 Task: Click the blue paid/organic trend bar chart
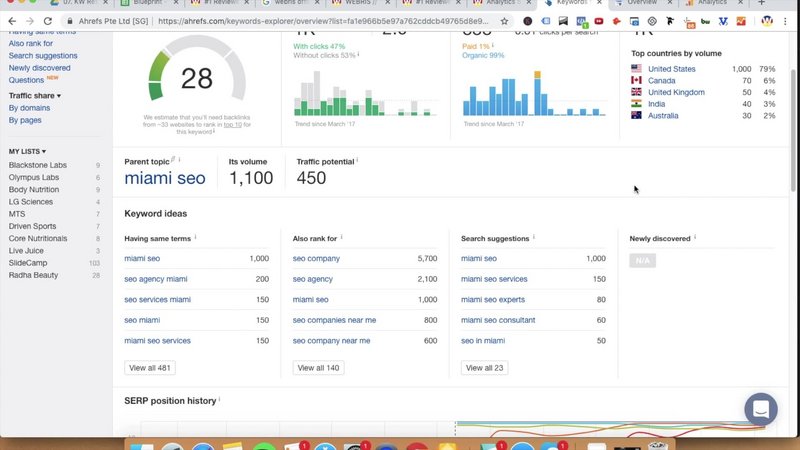(x=534, y=93)
